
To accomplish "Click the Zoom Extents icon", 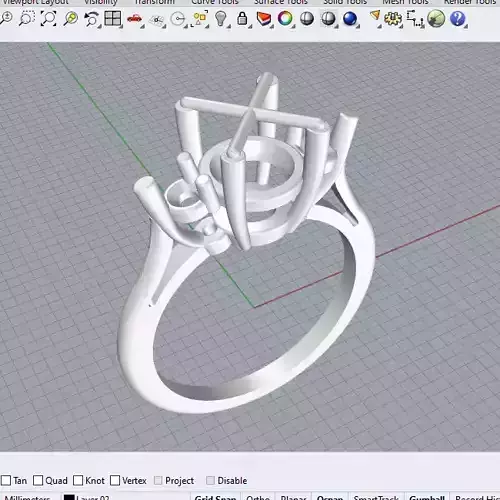I will [x=49, y=18].
